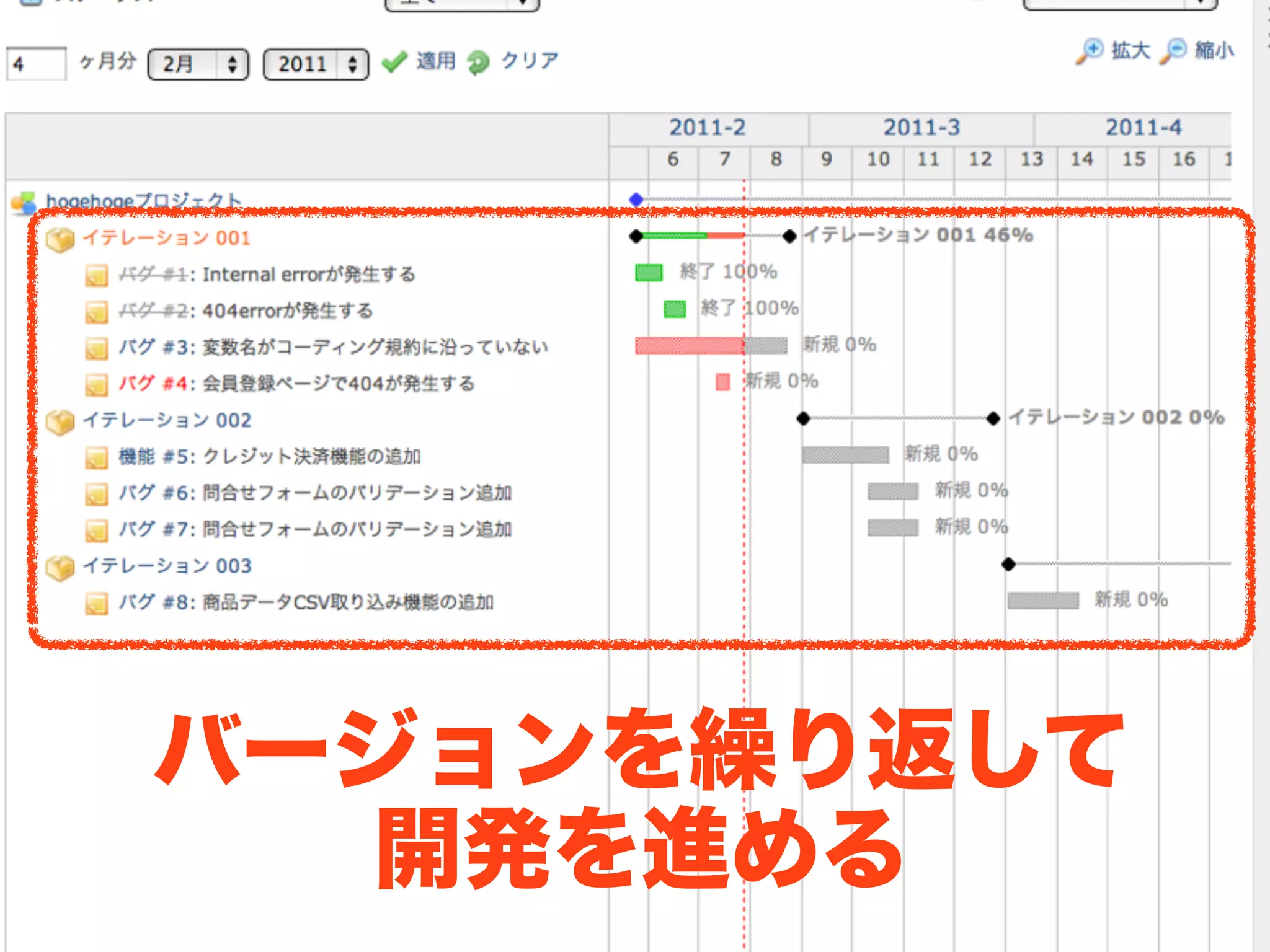Viewport: 1270px width, 952px height.
Task: Open the 2011 year dropdown
Action: coord(316,64)
